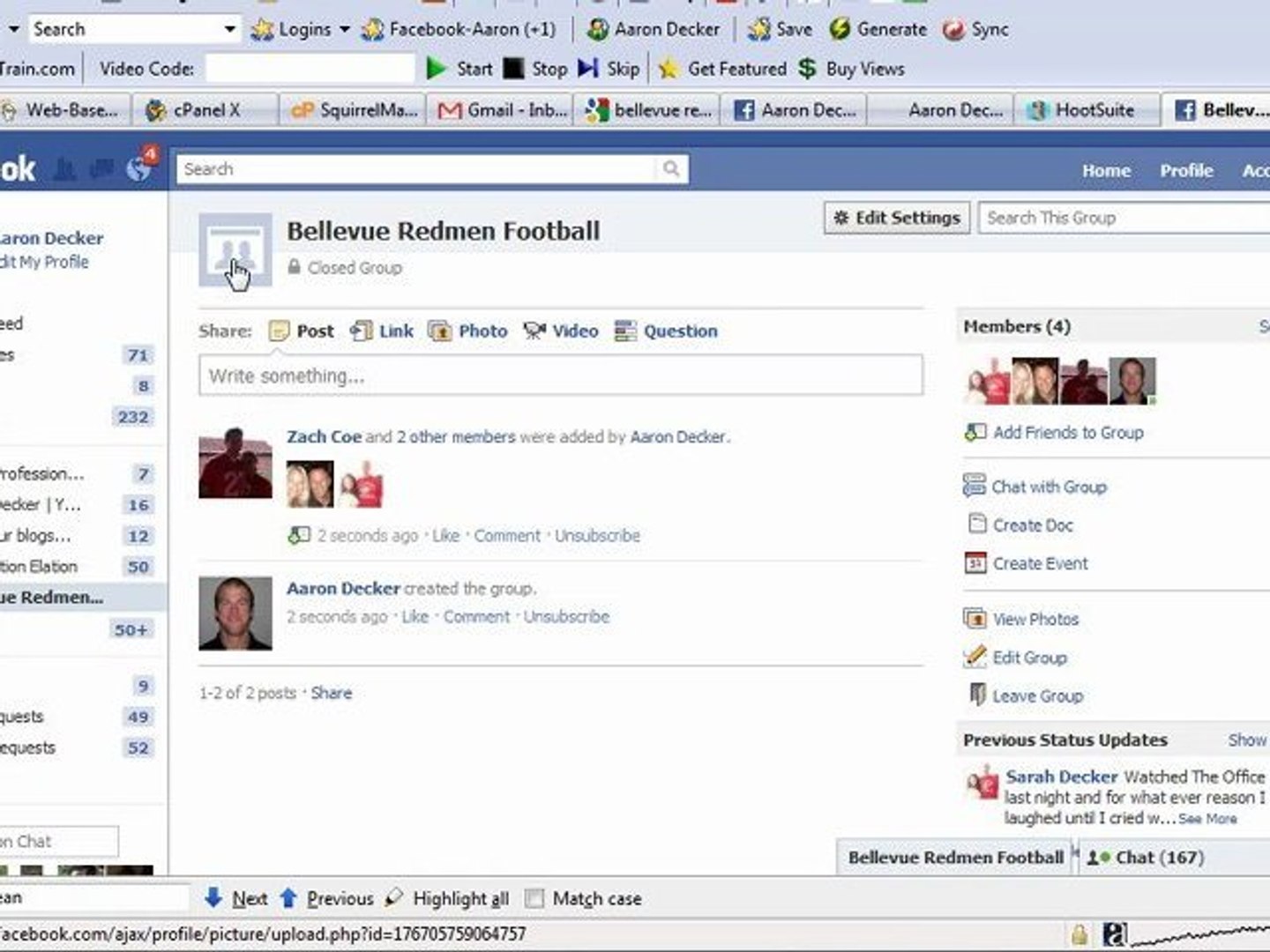The width and height of the screenshot is (1270, 952).
Task: Click the search magnifier icon
Action: click(671, 168)
